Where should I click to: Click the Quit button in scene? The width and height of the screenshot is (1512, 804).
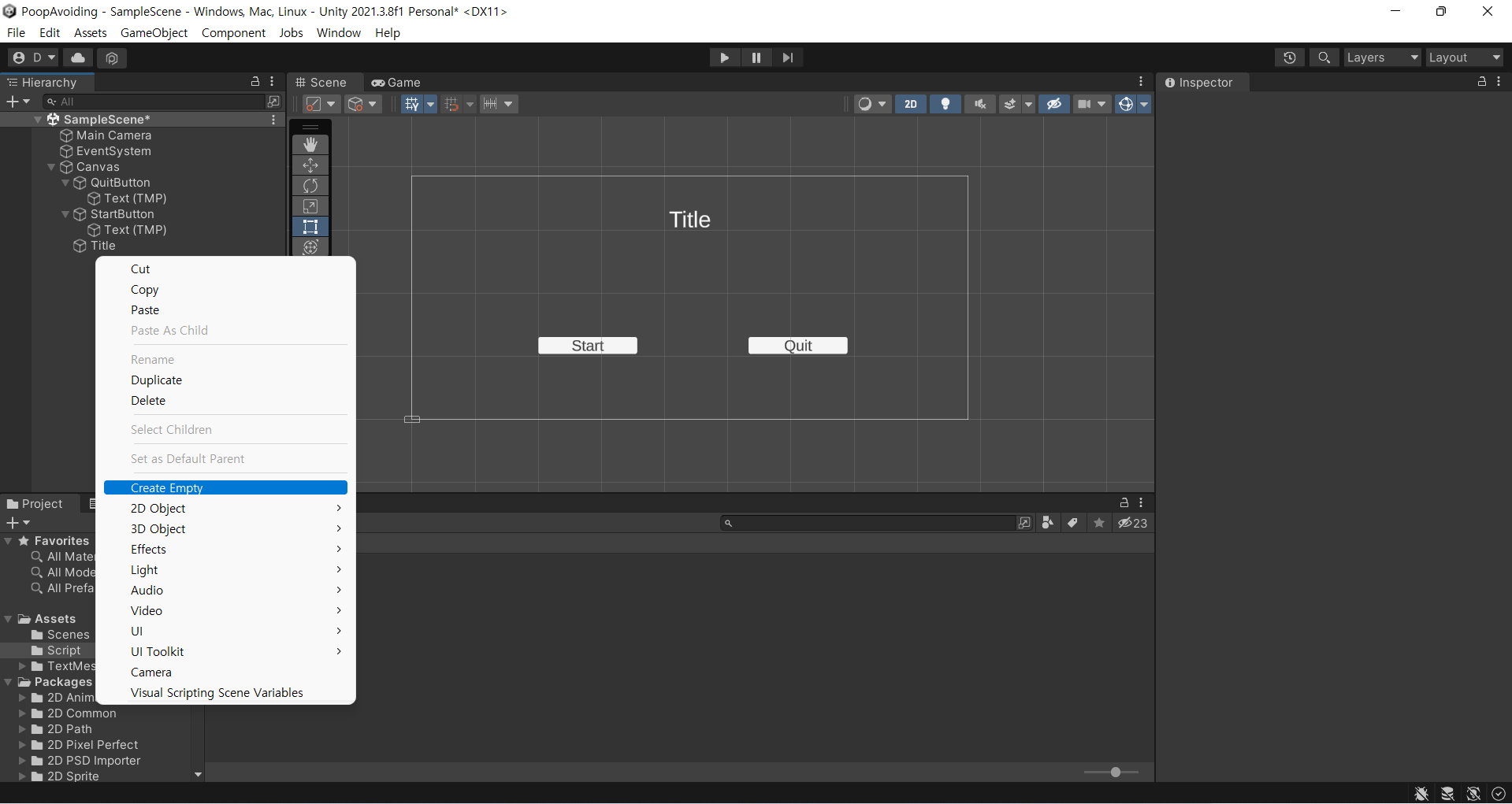[798, 346]
